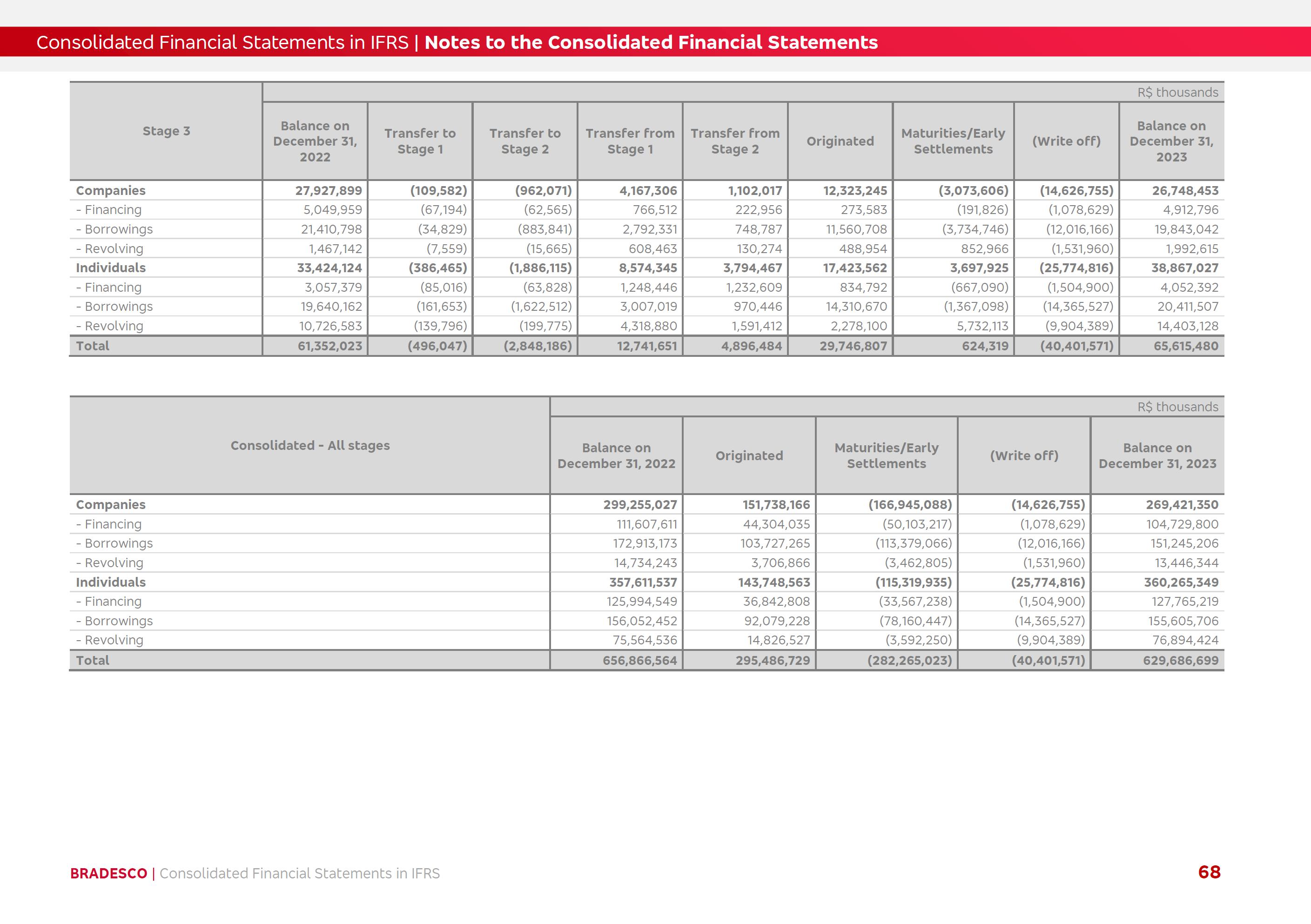The width and height of the screenshot is (1311, 924).
Task: Select Stage 3 Individuals write-off (25,774,816) in bold
Action: click(1076, 268)
